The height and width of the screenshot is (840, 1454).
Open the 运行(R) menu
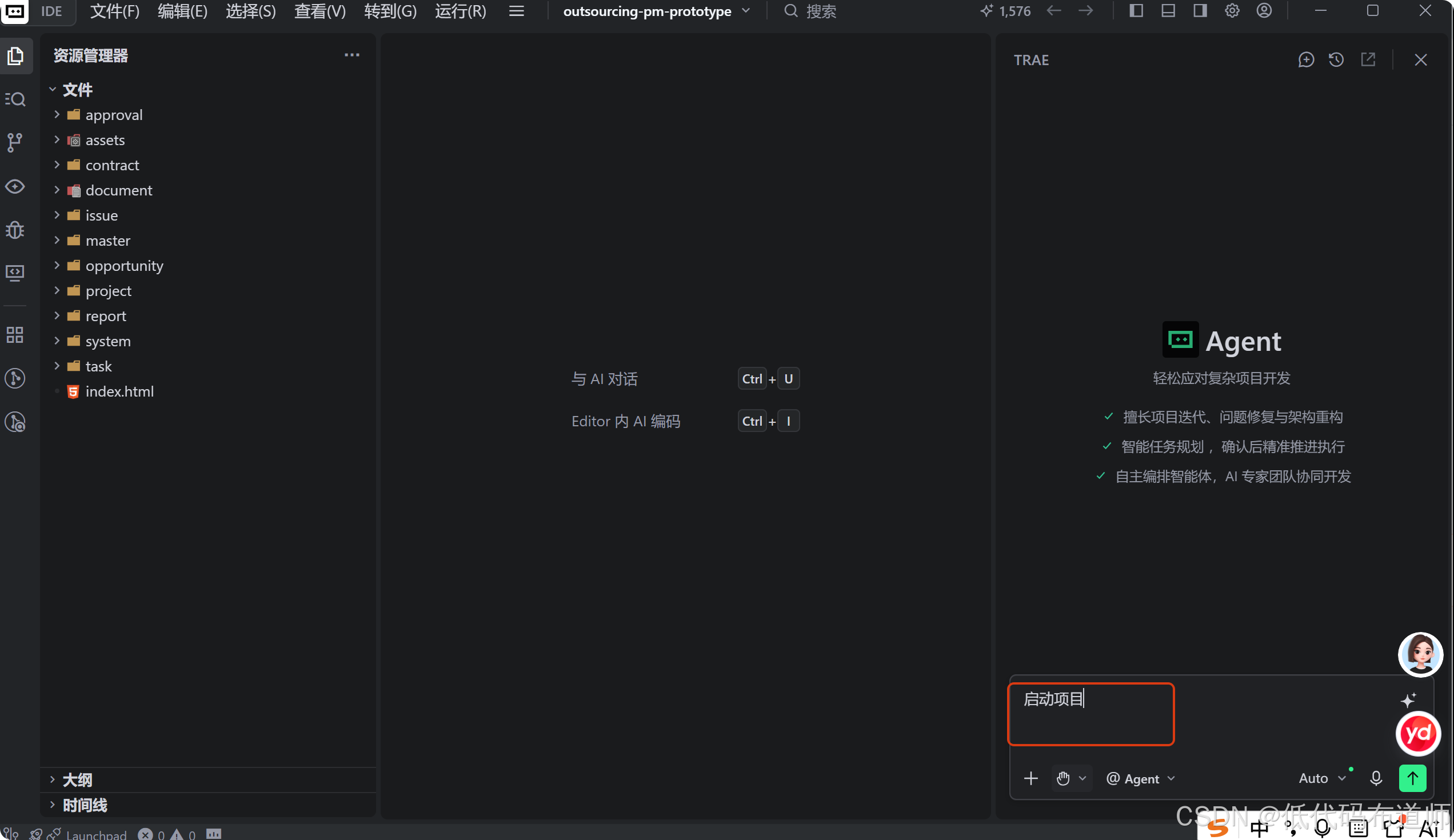461,11
